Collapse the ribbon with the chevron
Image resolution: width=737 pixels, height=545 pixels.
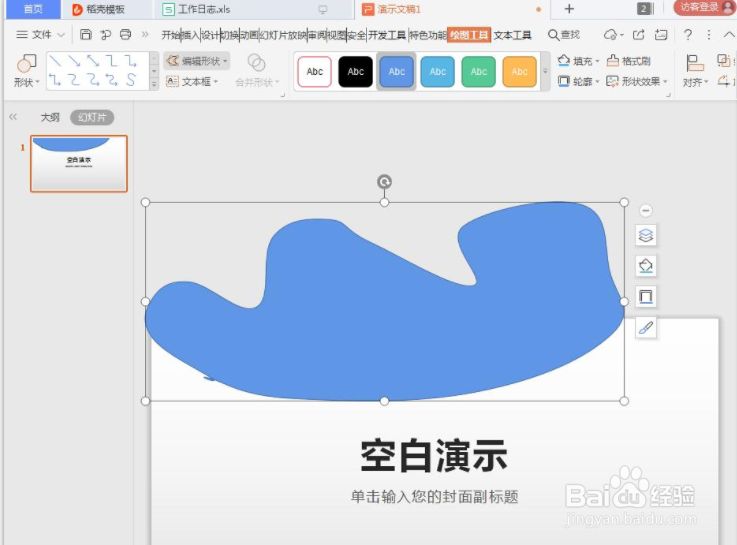point(729,35)
